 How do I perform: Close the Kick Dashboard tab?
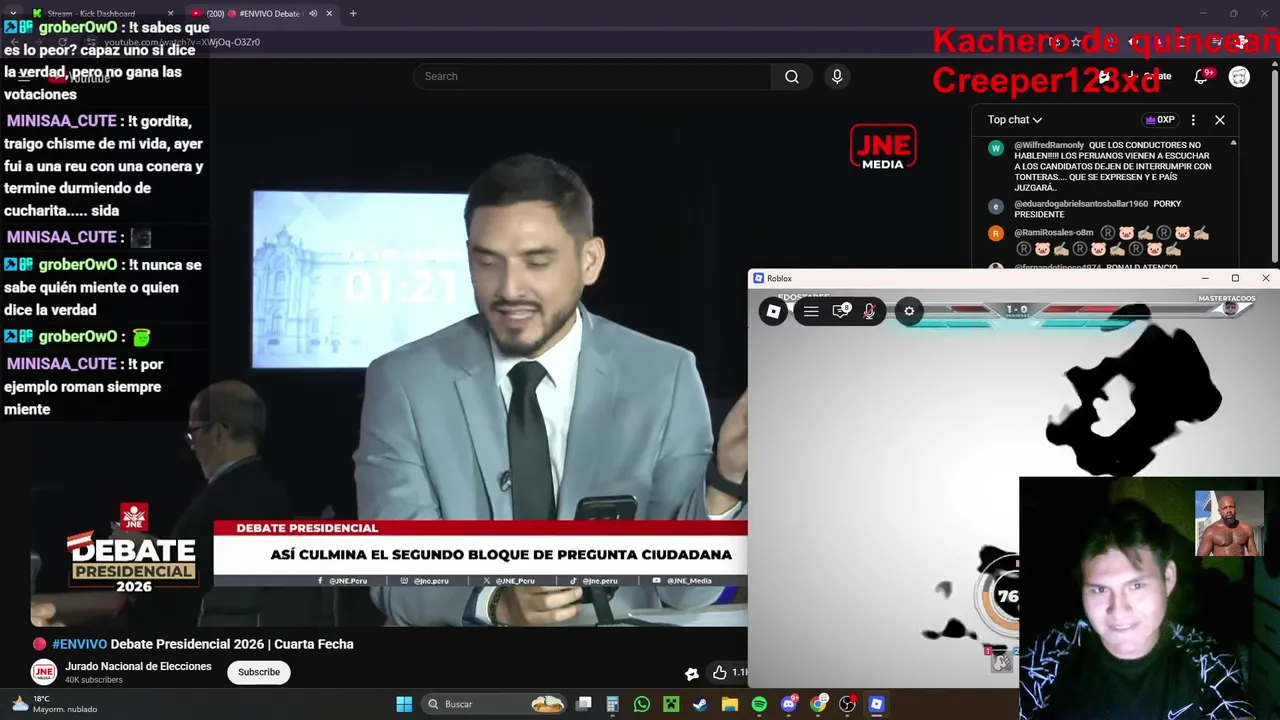point(170,13)
